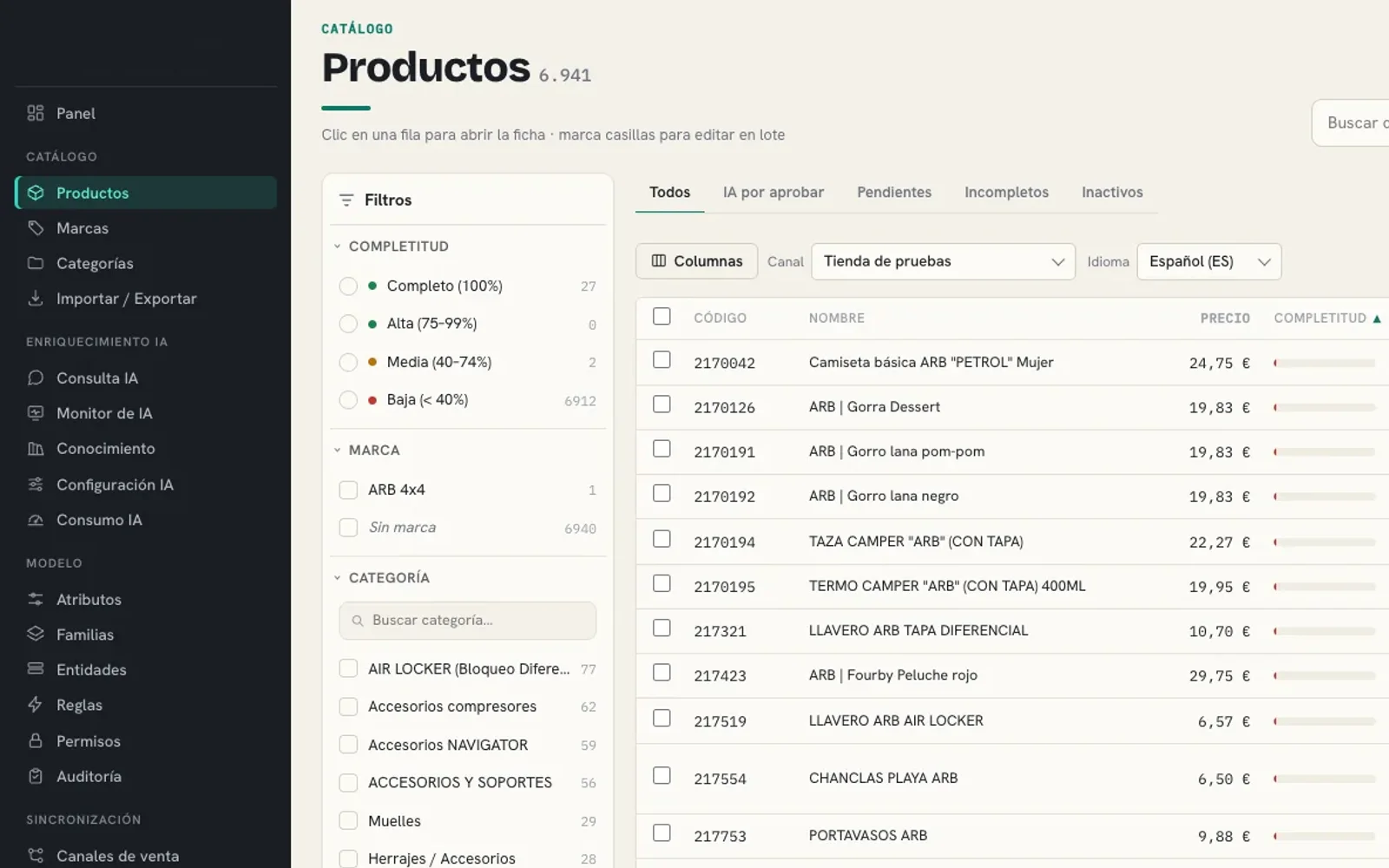
Task: Click the Importar / Exportar download icon
Action: [36, 299]
